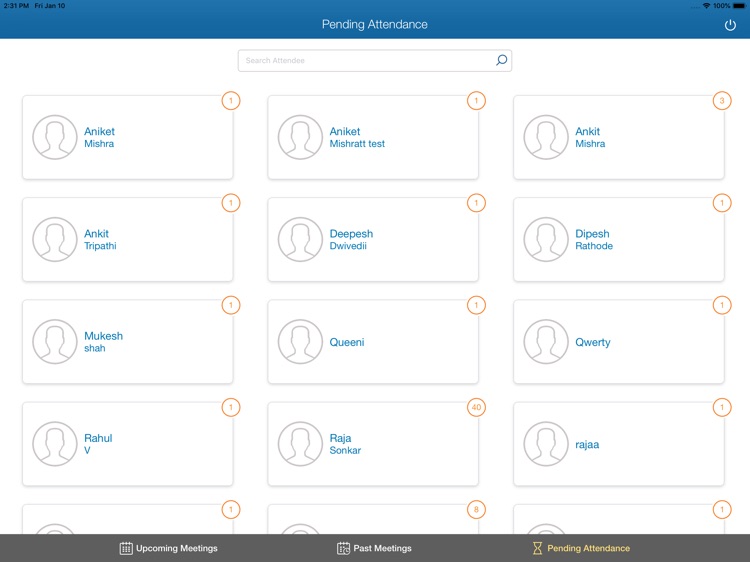Viewport: 750px width, 562px height.
Task: Click Rahul V's avatar icon
Action: pyautogui.click(x=55, y=444)
